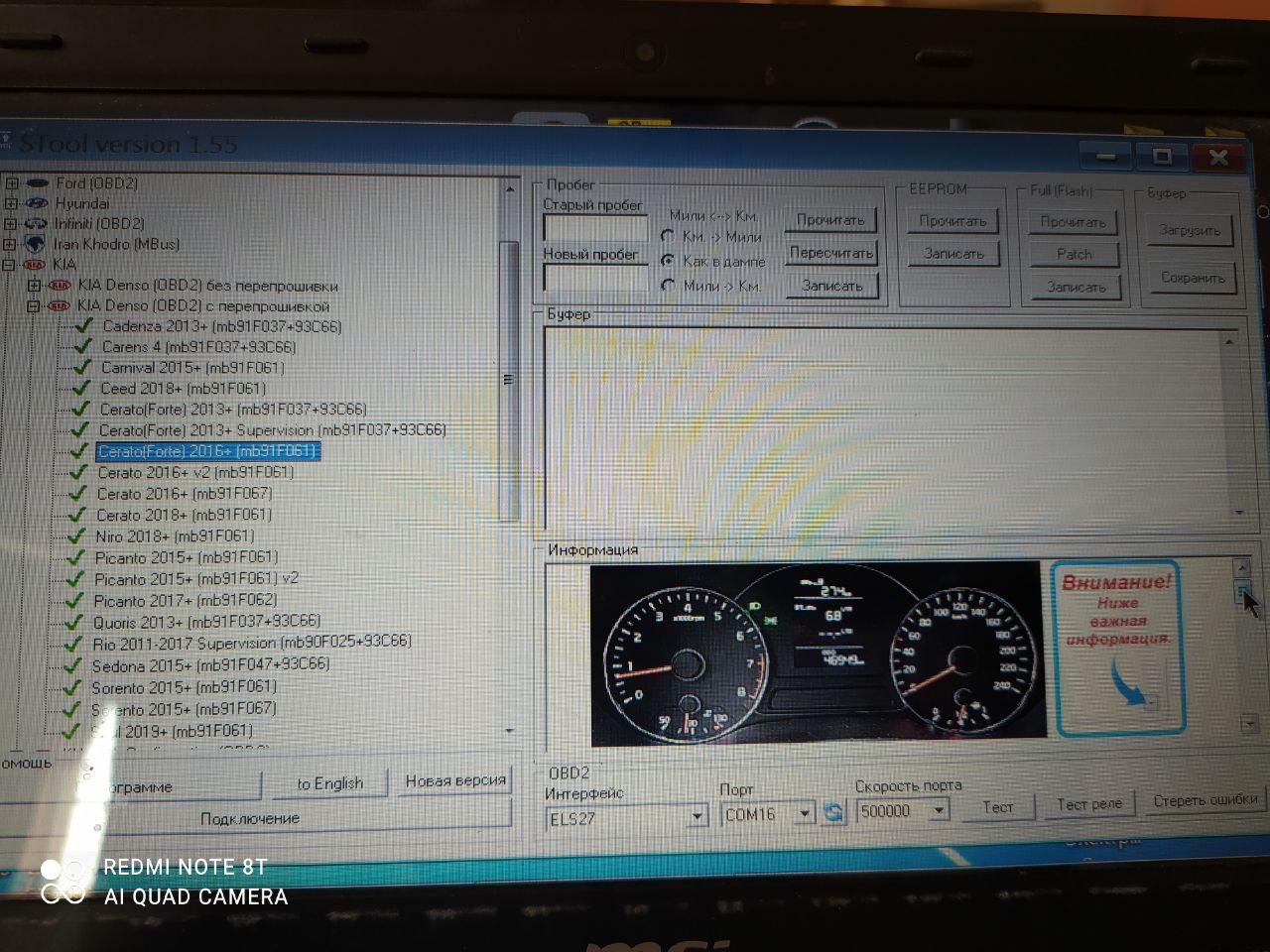Viewport: 1270px width, 952px height.
Task: Click the Старый пробег input field
Action: click(593, 228)
